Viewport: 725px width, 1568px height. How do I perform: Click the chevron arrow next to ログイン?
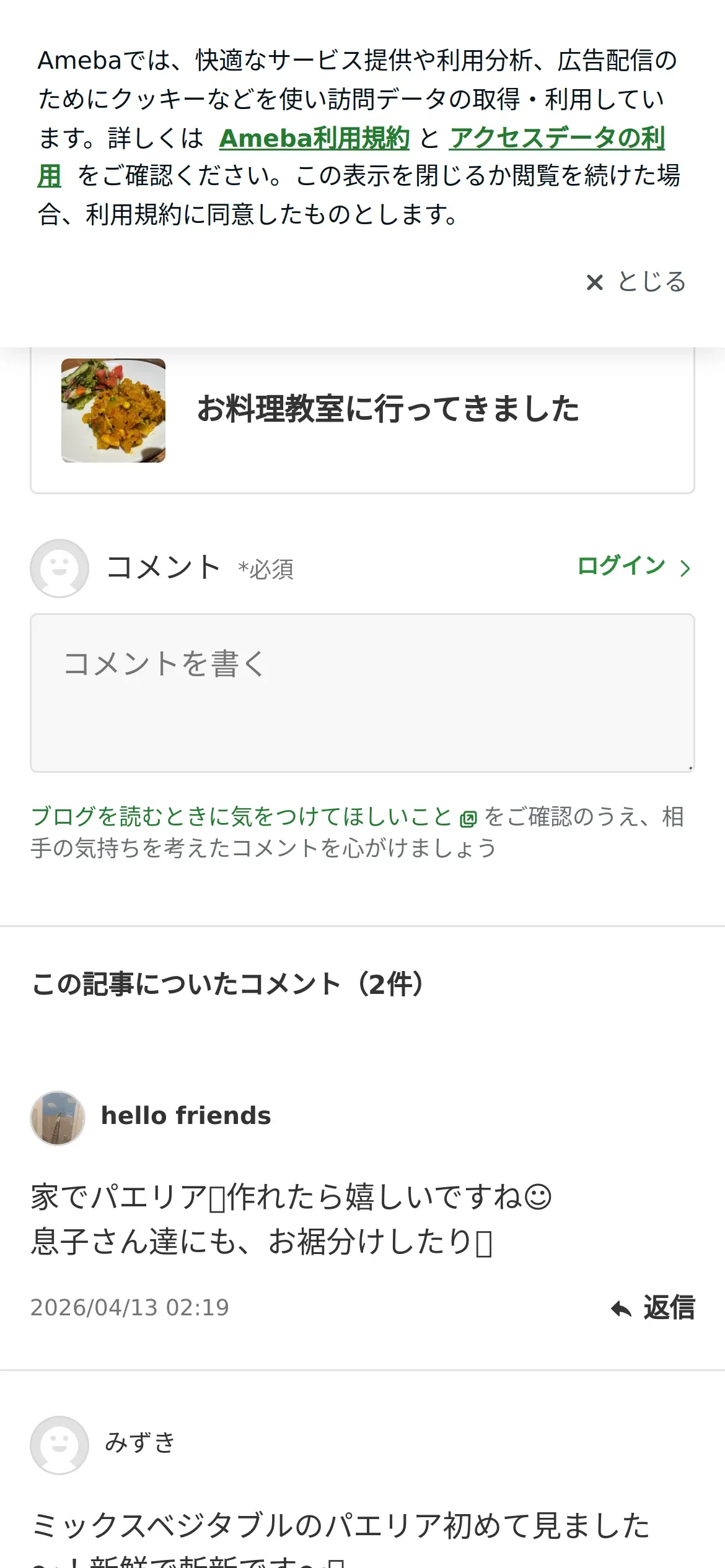pyautogui.click(x=685, y=568)
